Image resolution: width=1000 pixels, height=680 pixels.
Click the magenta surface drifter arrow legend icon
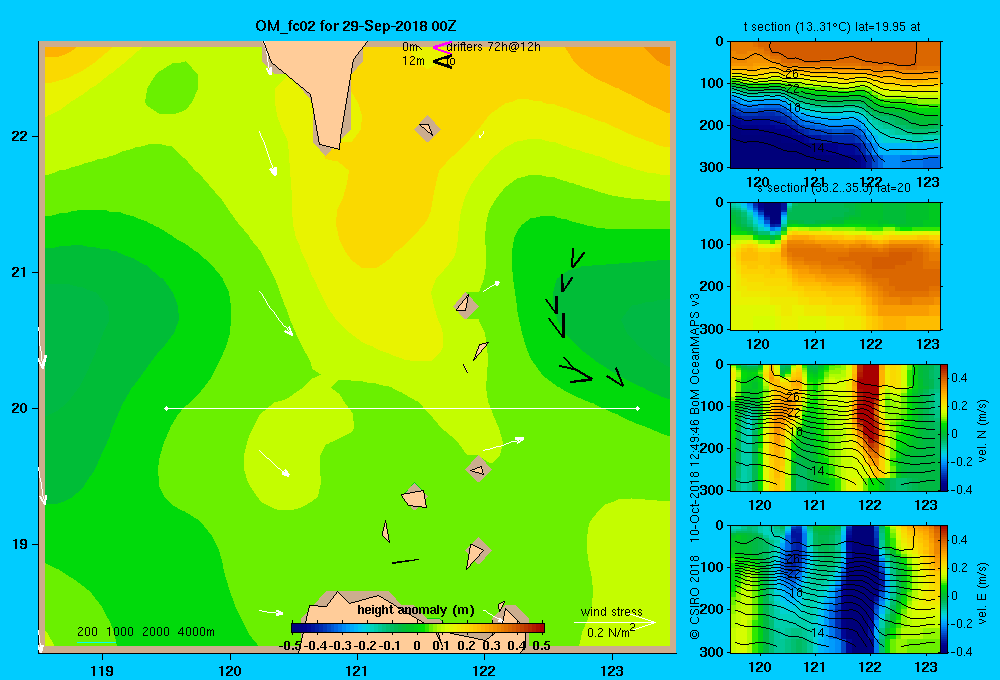(442, 47)
